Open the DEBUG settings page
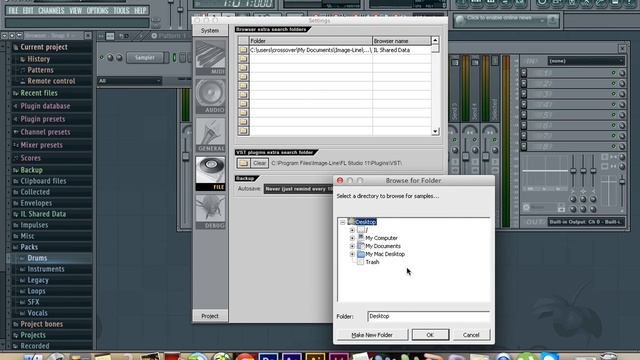 coord(210,212)
